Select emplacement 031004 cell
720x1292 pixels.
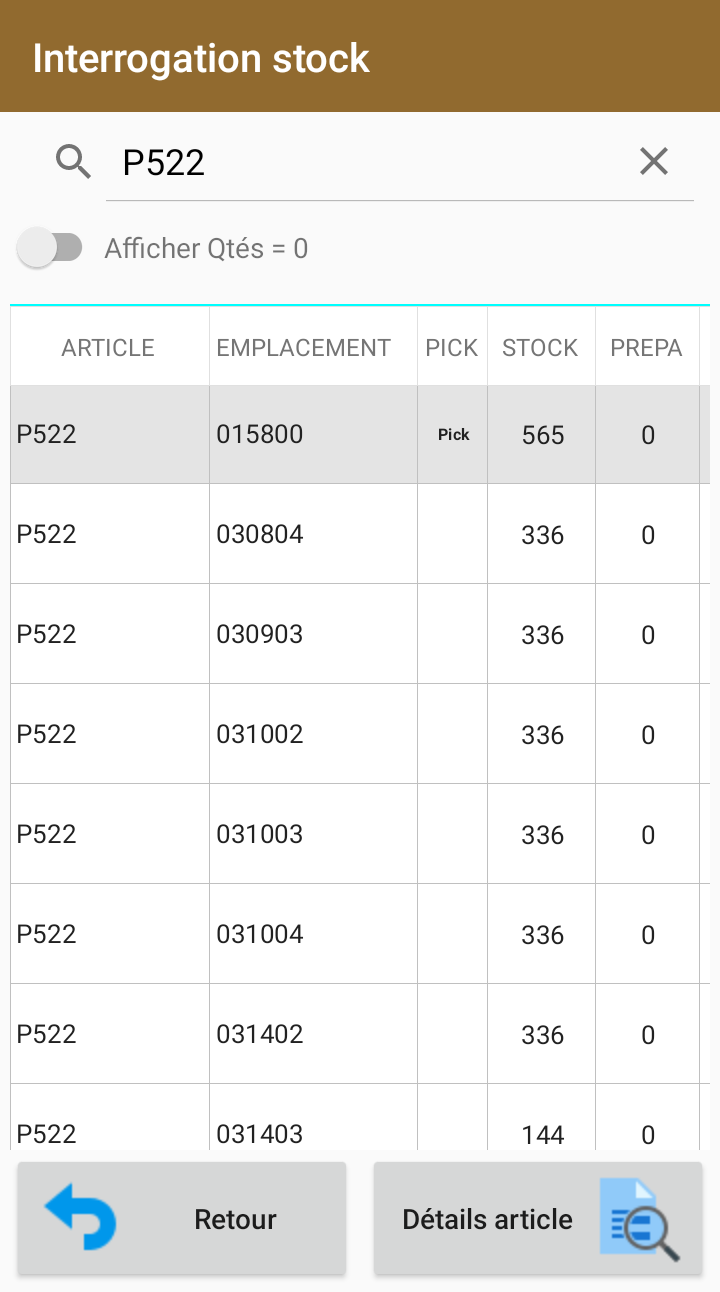pyautogui.click(x=313, y=934)
